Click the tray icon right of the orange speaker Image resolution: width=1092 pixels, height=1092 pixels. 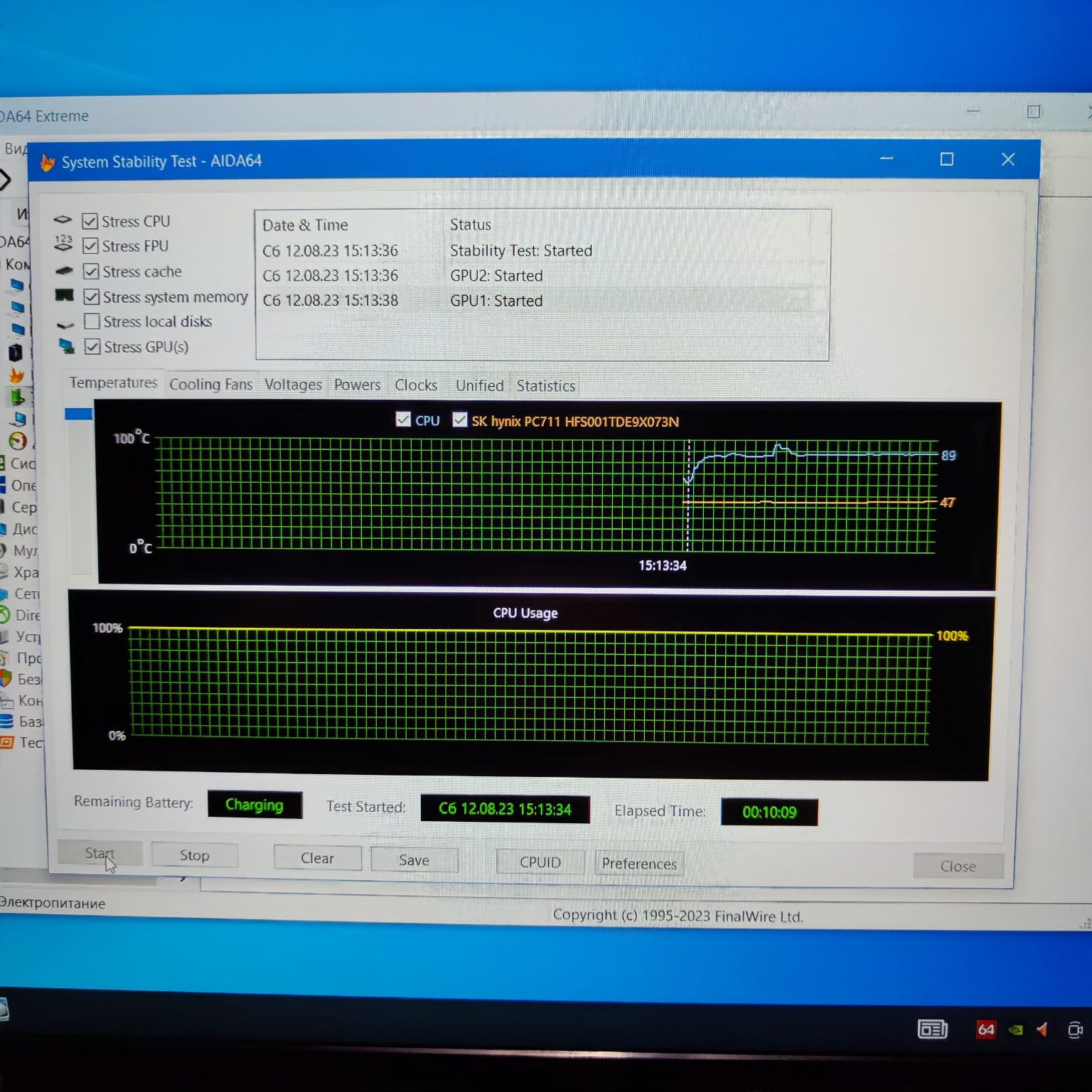1075,1029
